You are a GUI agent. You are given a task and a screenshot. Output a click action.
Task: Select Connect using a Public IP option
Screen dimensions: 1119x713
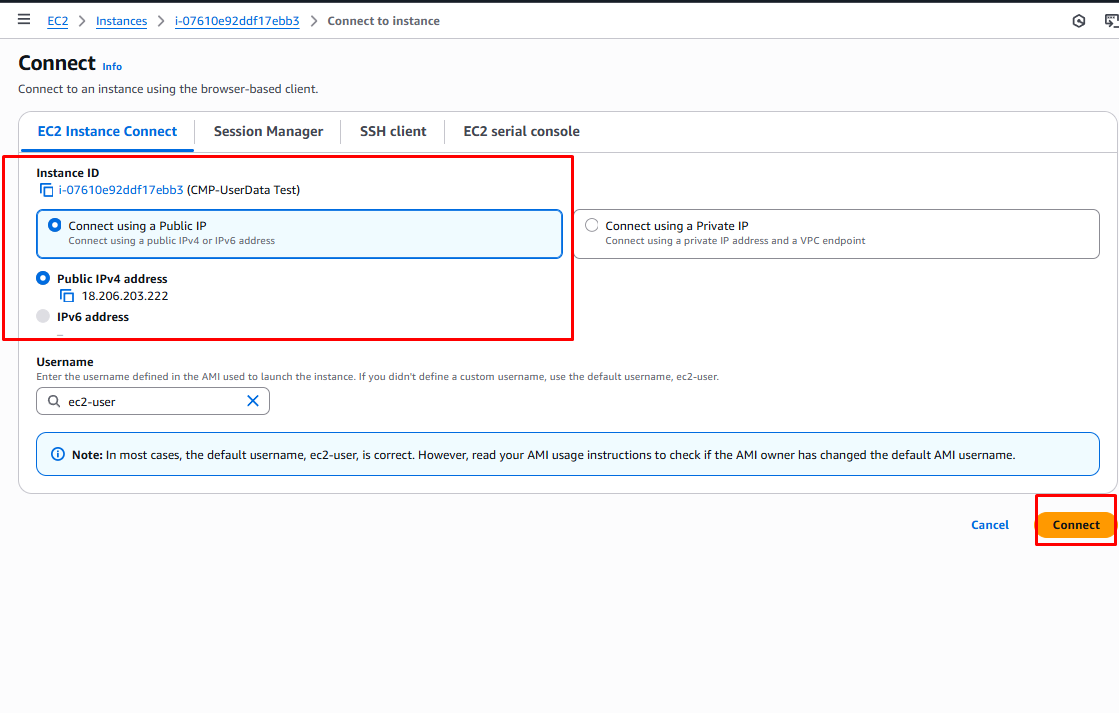[55, 226]
